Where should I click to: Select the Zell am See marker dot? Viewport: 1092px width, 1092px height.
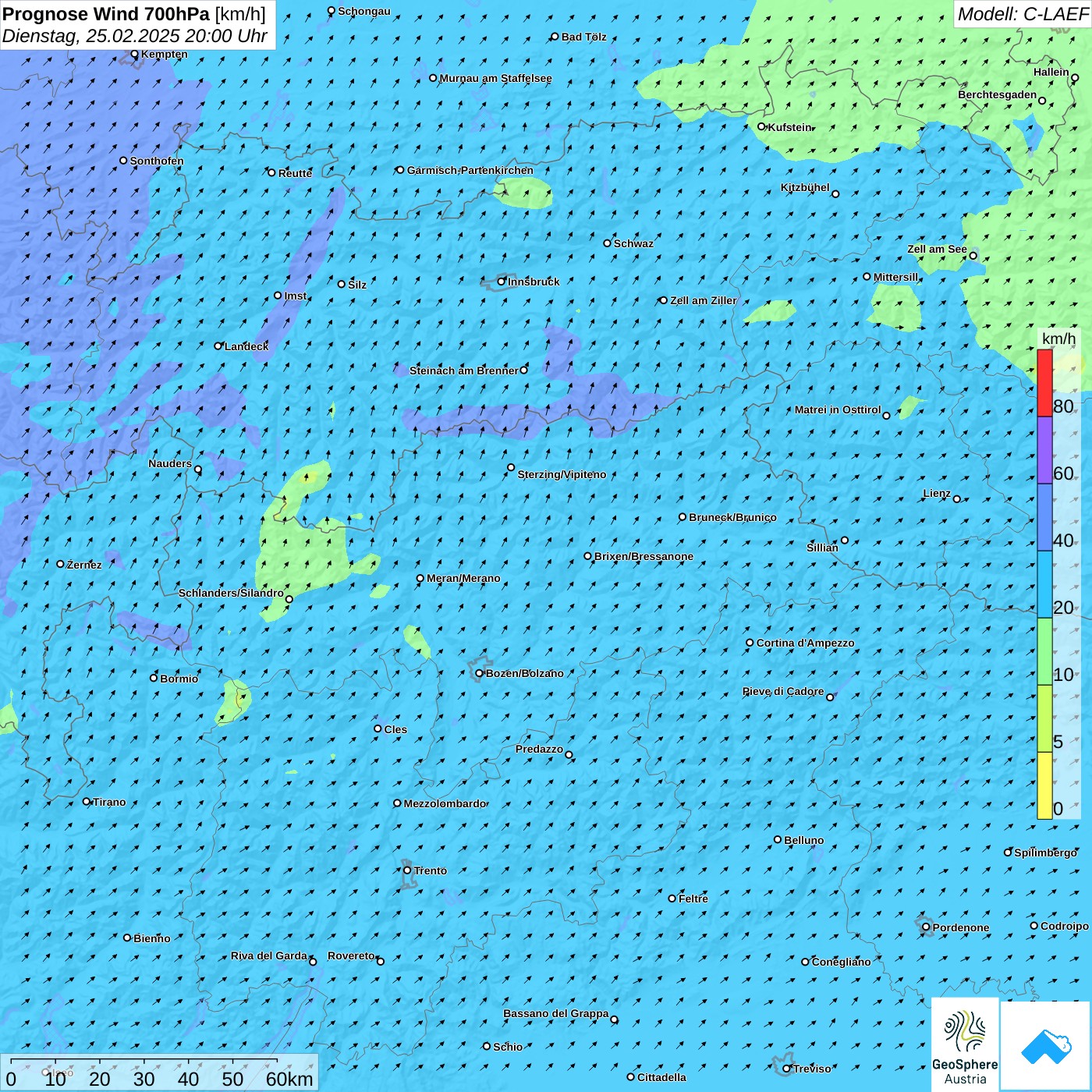point(973,255)
